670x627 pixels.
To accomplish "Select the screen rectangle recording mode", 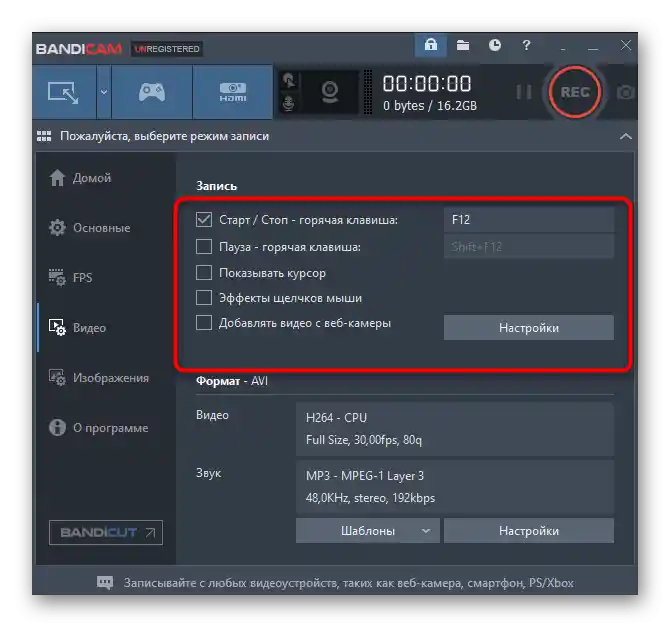I will pyautogui.click(x=64, y=92).
